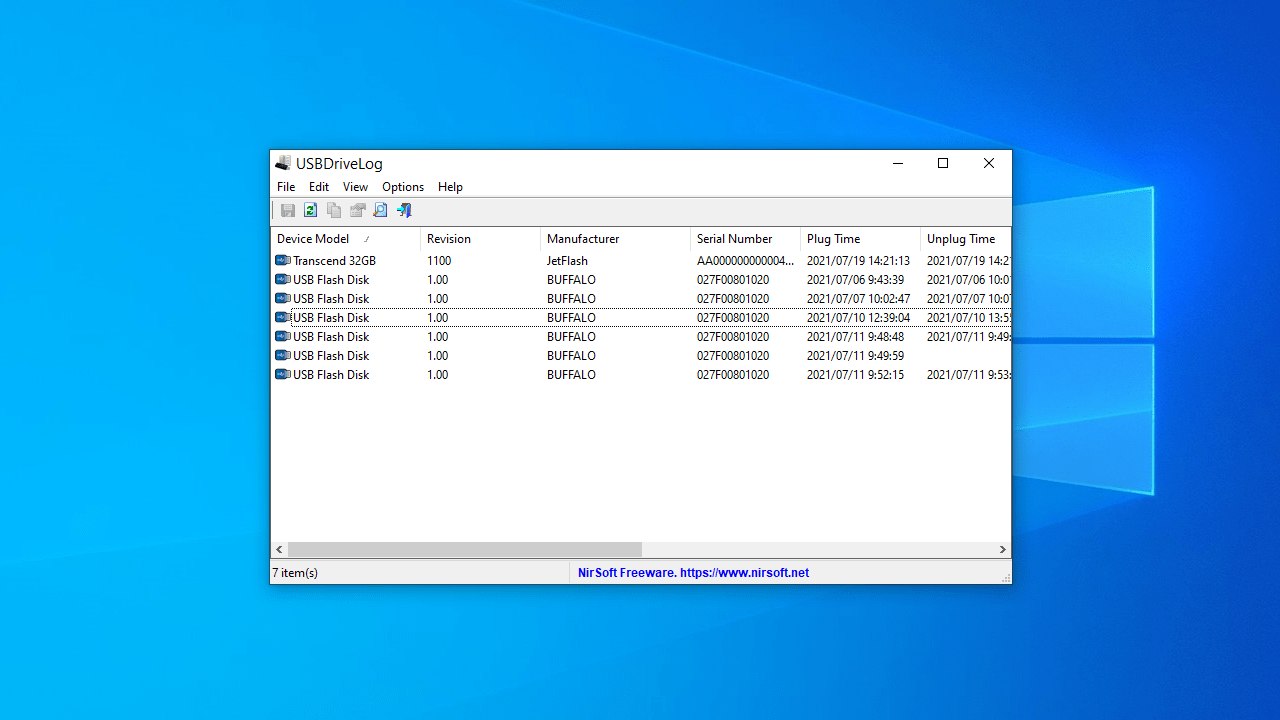Click drive icon of row plugged 2021/07/11 9:52:15
1280x720 pixels.
(x=283, y=374)
